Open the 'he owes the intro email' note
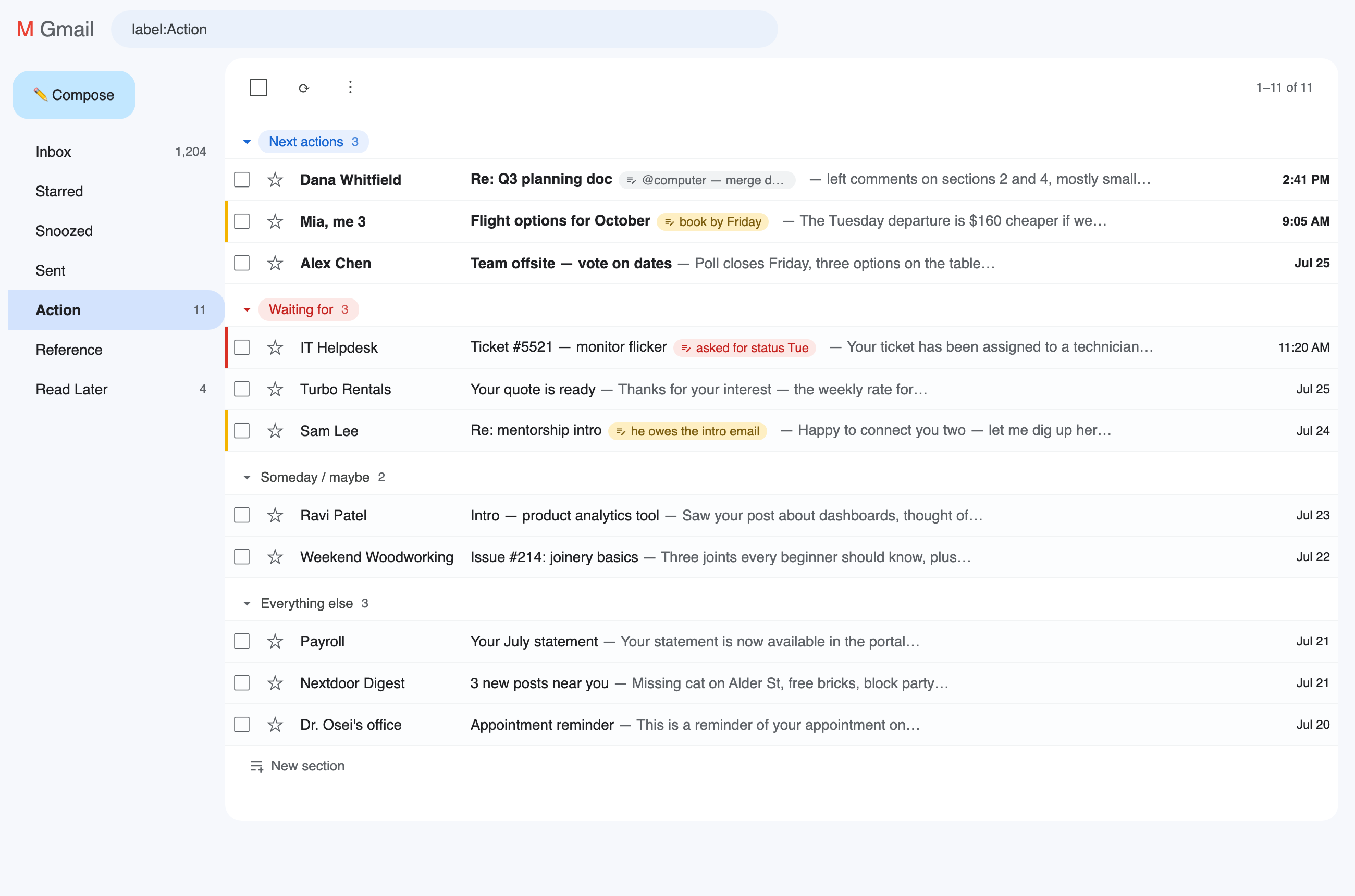 click(687, 431)
